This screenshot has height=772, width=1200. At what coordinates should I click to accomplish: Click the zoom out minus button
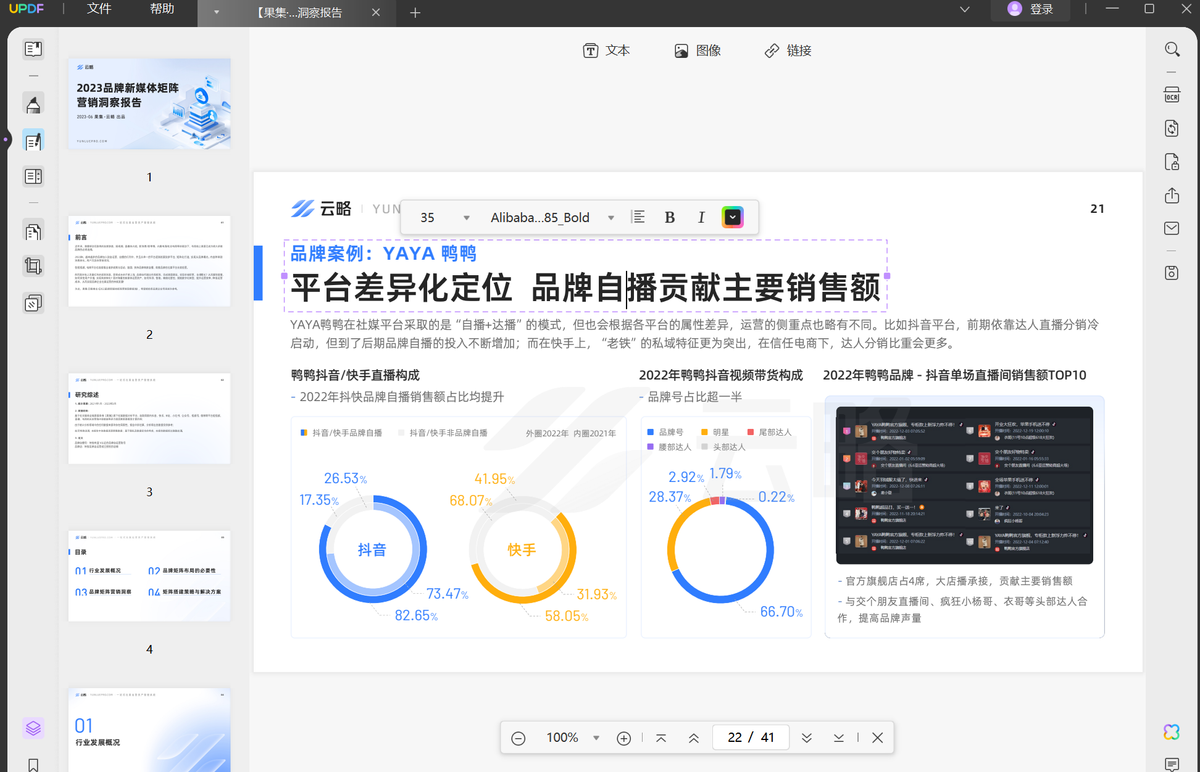(x=518, y=738)
